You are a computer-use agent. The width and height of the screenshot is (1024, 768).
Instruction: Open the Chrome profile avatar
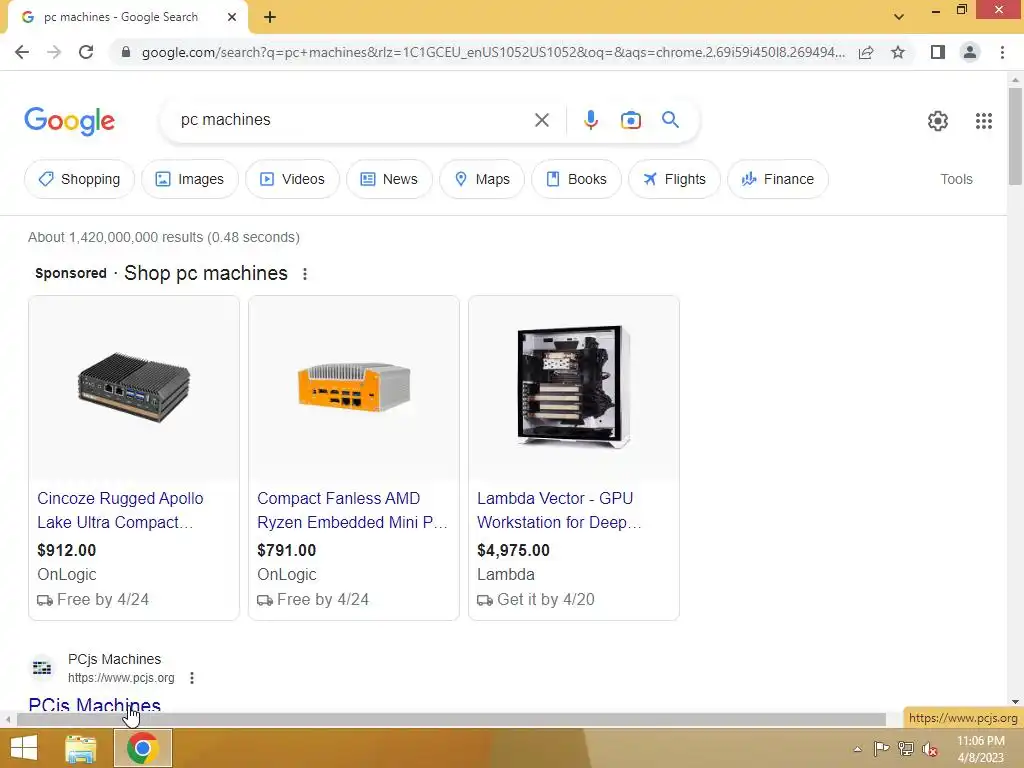coord(970,52)
